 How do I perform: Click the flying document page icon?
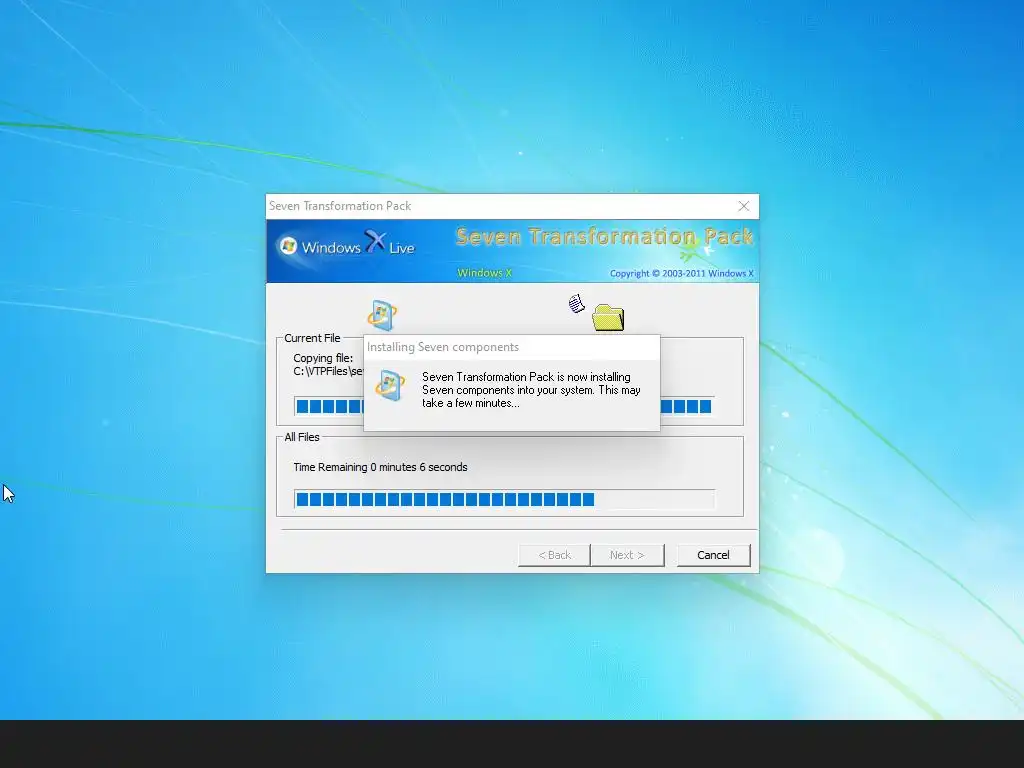[x=576, y=304]
